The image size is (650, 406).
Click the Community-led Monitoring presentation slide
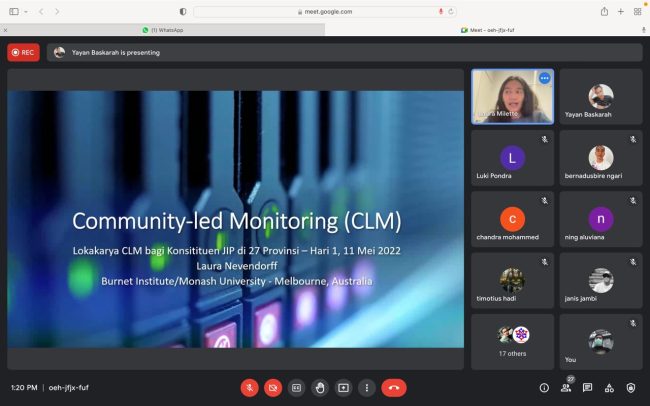point(236,220)
